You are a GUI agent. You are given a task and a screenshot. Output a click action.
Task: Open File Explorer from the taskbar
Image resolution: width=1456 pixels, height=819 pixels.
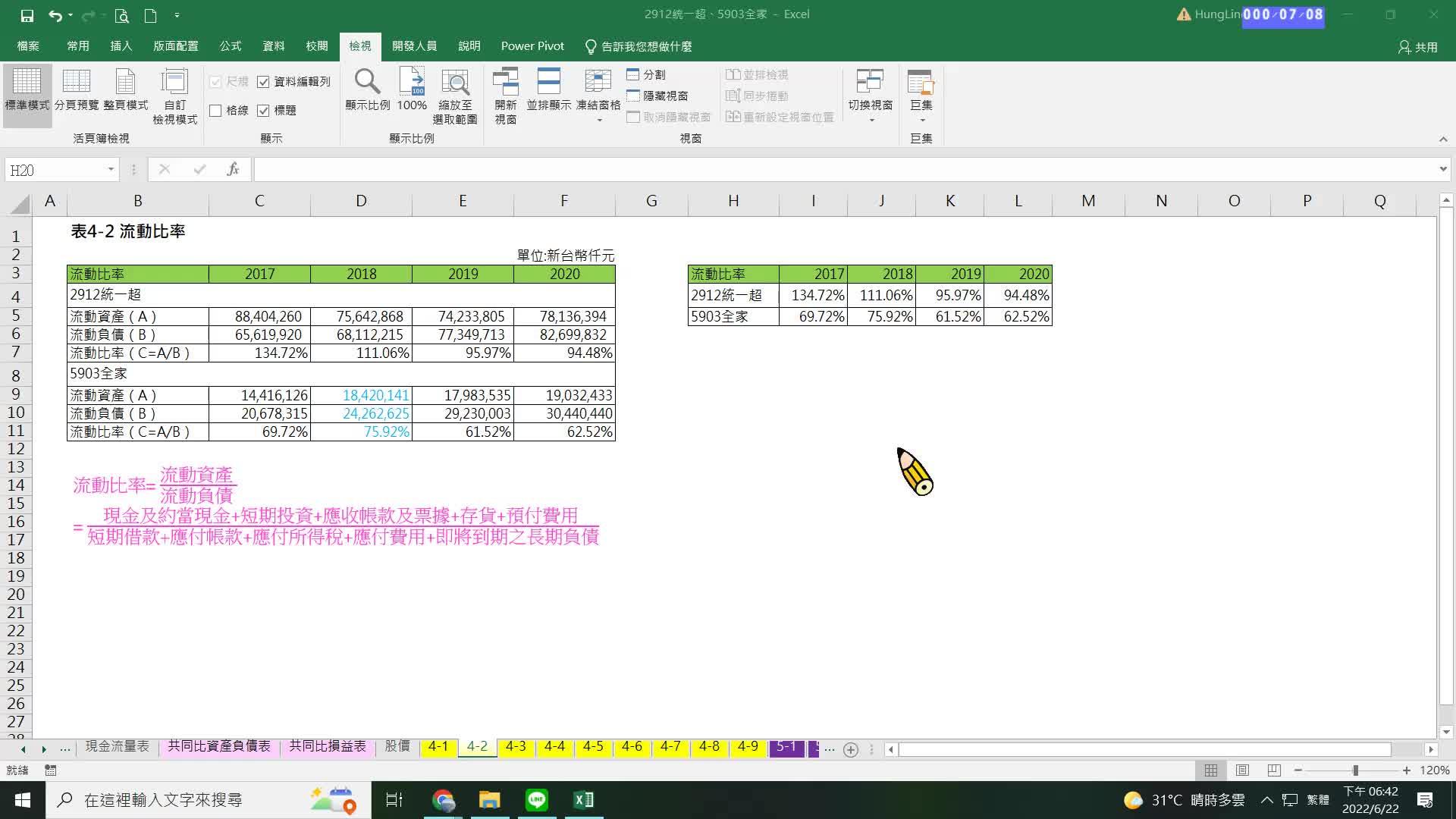click(490, 800)
